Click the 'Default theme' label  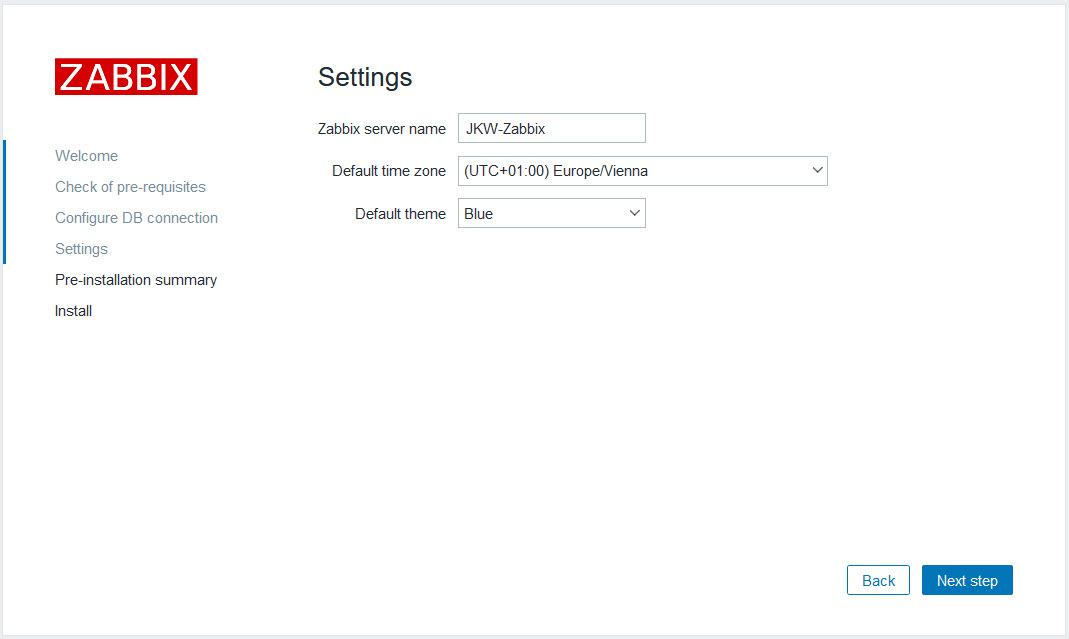[400, 214]
